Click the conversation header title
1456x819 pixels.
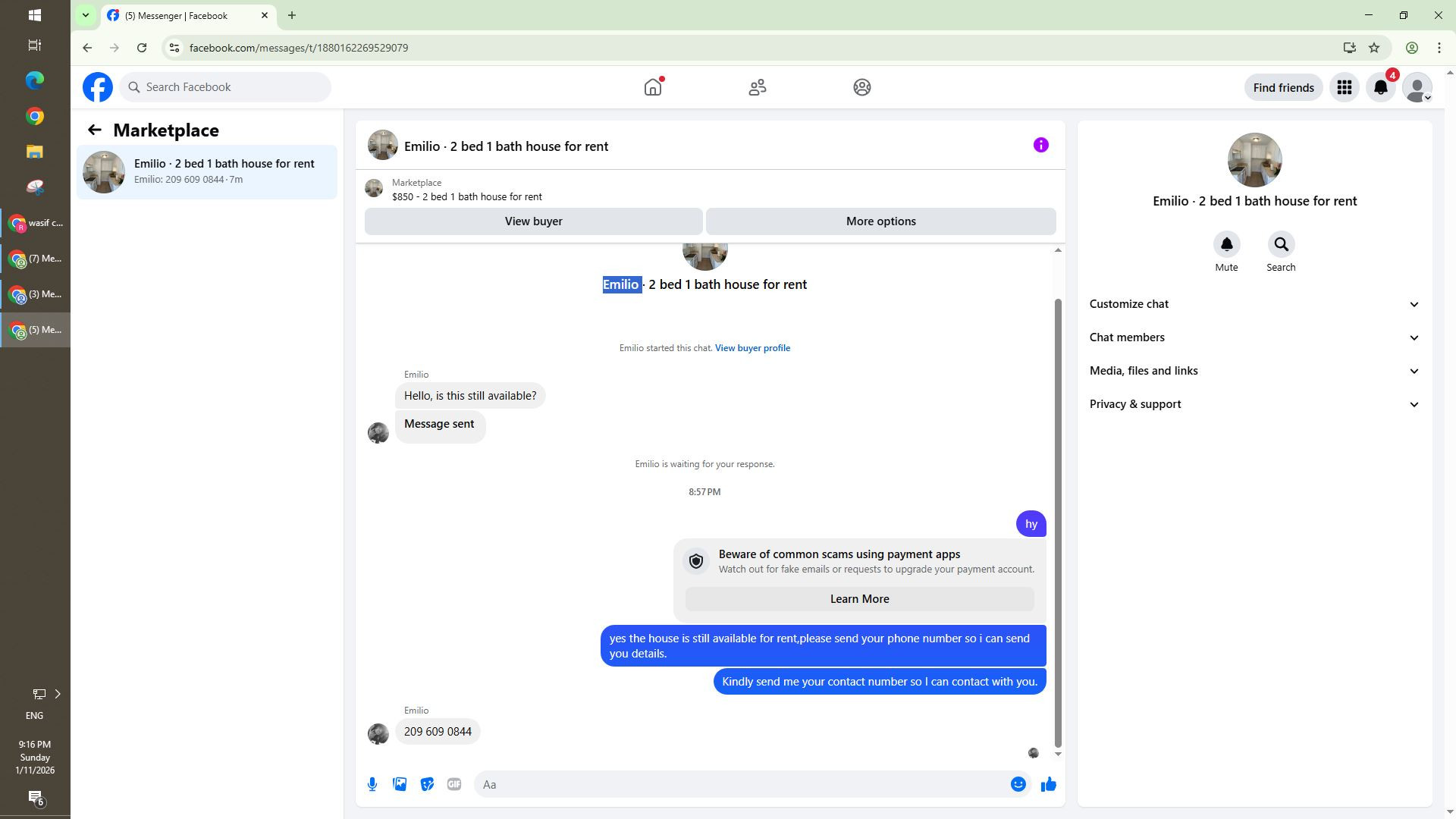point(506,146)
